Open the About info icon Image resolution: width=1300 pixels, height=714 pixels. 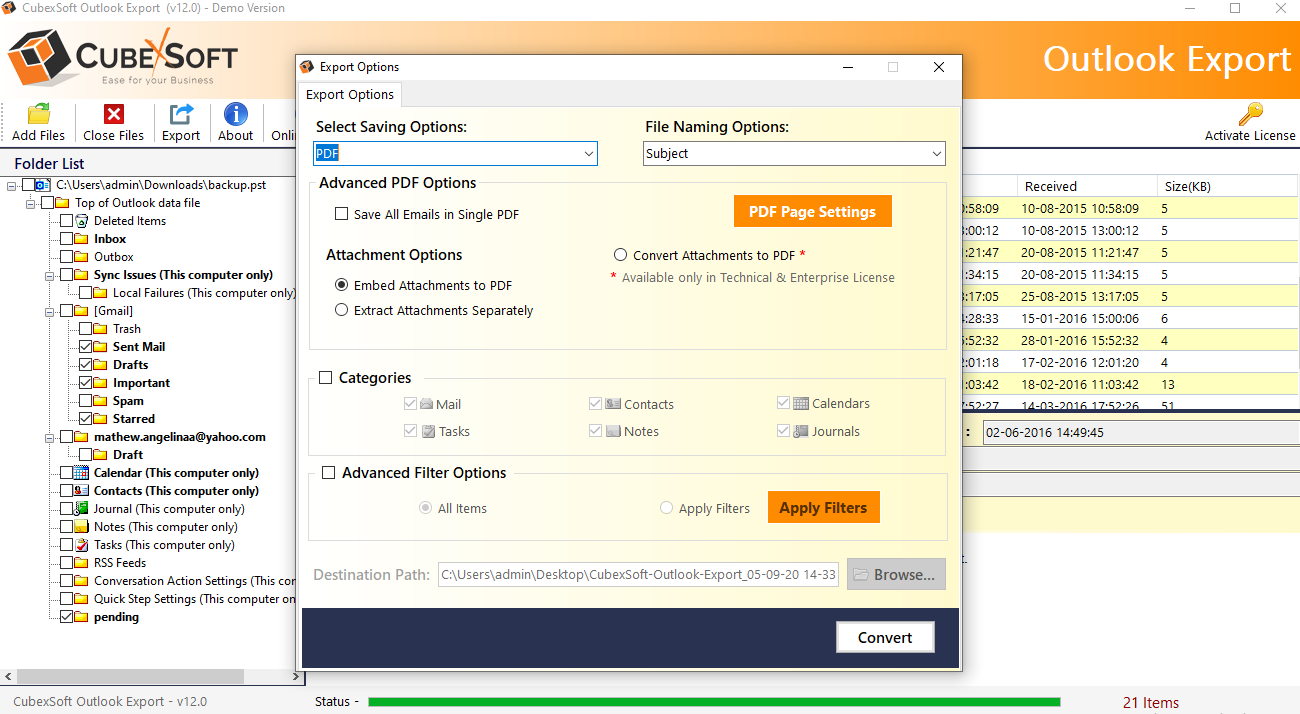point(236,114)
